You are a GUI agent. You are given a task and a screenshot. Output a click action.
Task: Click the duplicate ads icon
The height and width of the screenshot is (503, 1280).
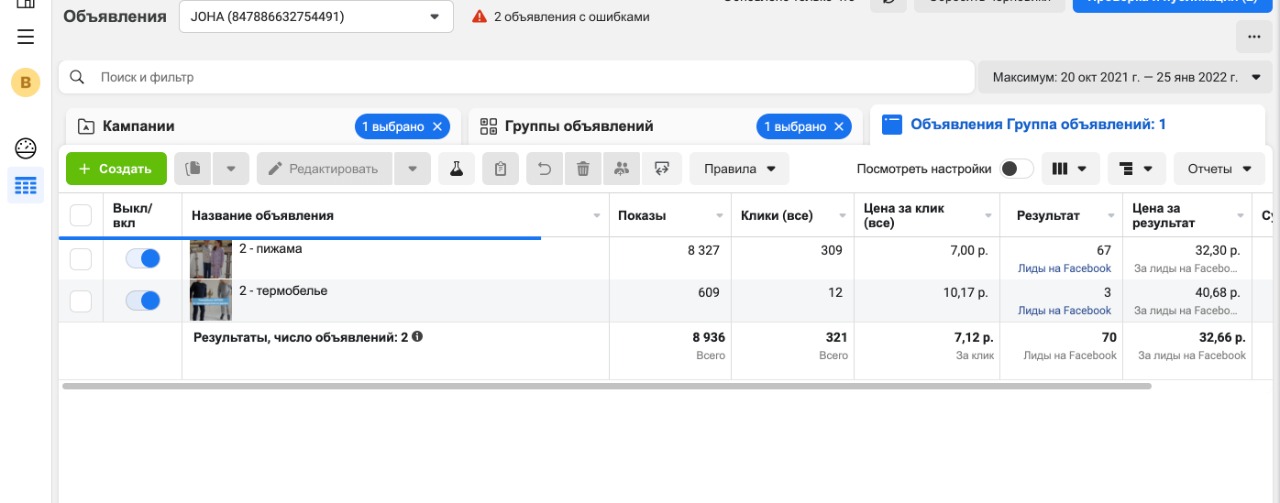(194, 169)
